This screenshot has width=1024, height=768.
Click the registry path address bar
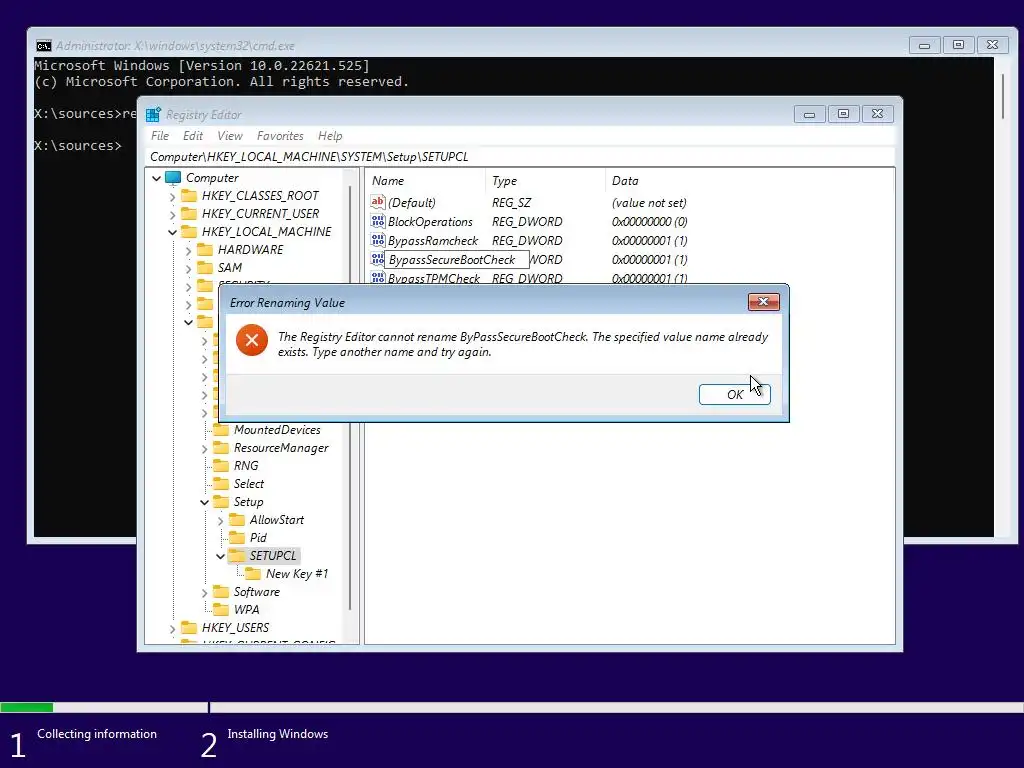coord(520,157)
